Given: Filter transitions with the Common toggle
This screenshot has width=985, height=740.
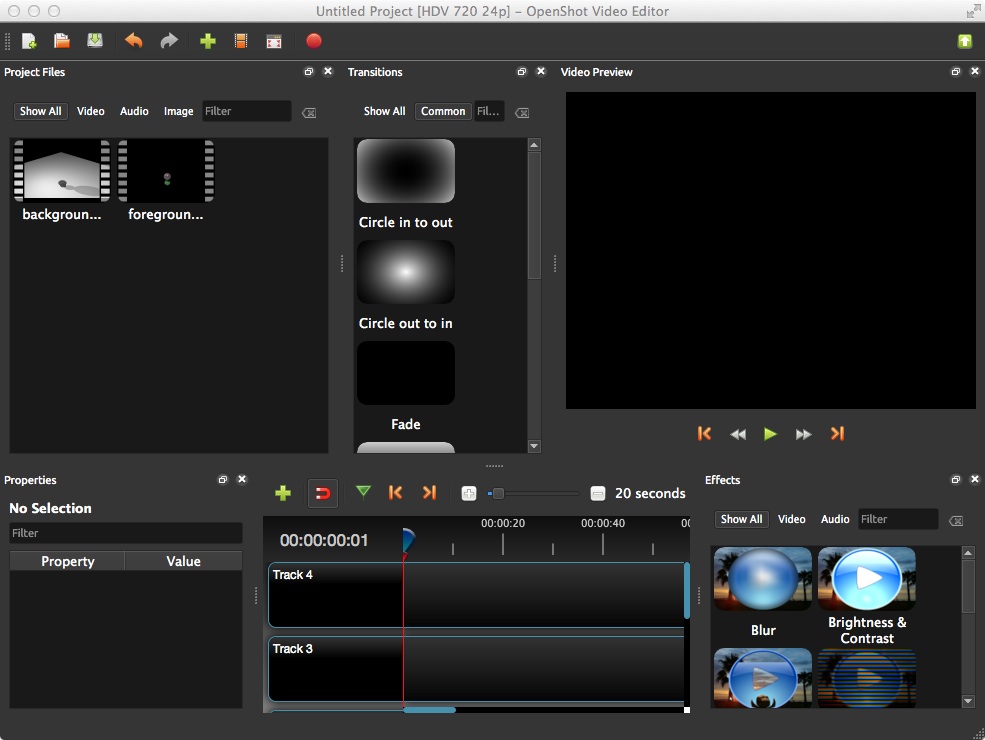Looking at the screenshot, I should click(x=443, y=111).
